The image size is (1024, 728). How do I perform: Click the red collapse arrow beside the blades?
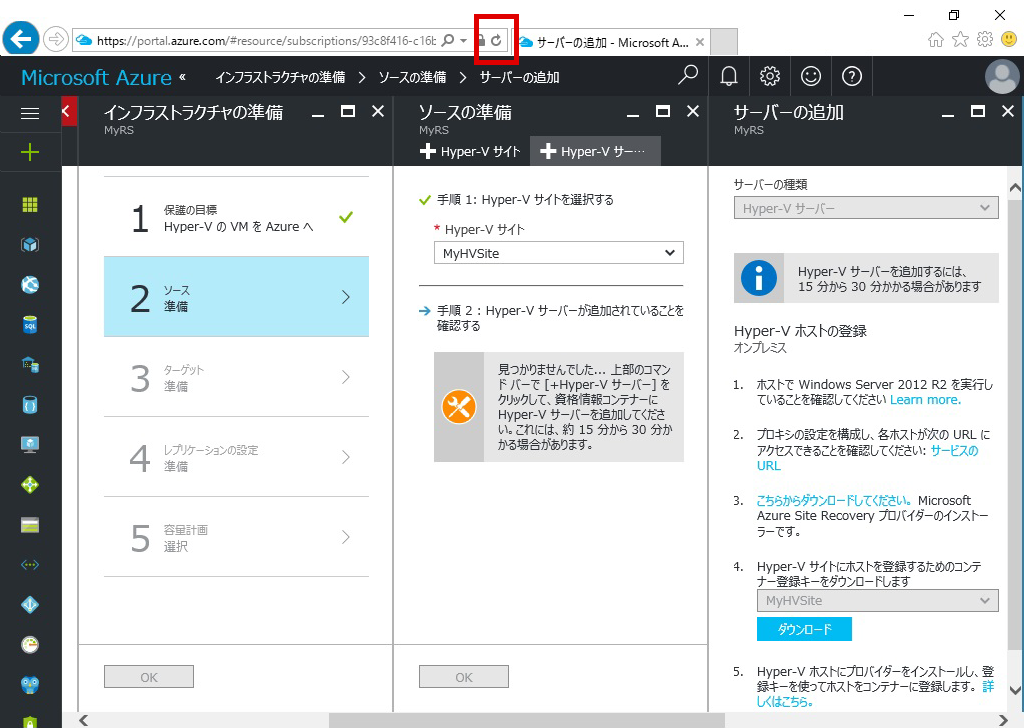coord(69,112)
